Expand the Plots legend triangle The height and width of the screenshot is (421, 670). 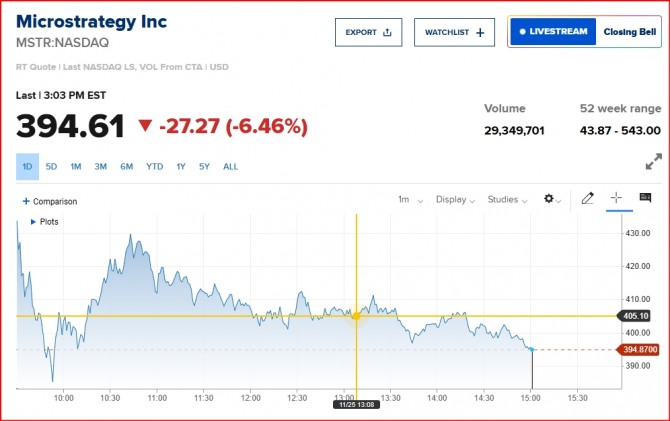pyautogui.click(x=35, y=221)
